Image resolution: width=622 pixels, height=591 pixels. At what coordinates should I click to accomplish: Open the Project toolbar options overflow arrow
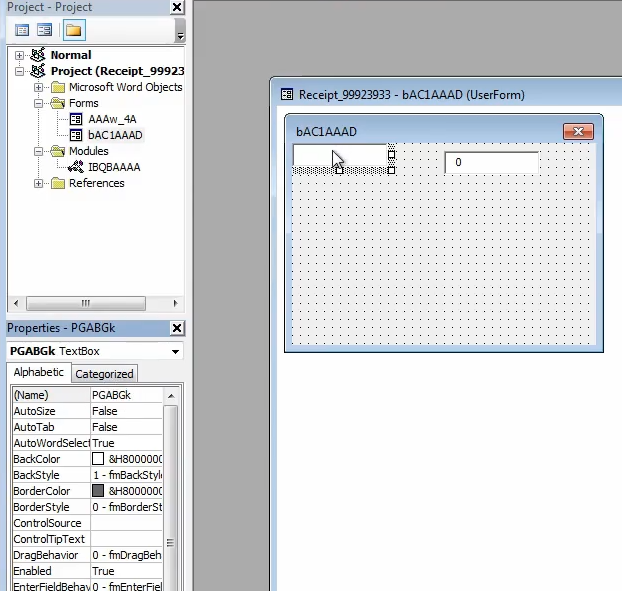180,36
